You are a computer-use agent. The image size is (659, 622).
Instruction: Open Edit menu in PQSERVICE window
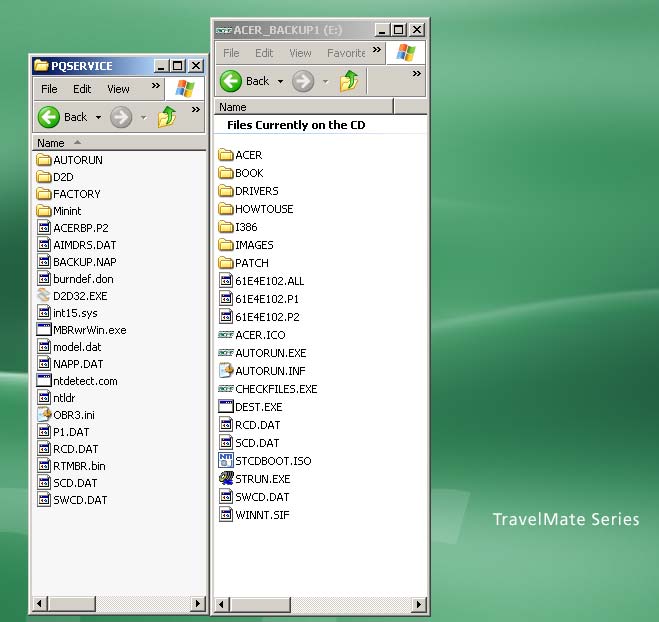click(x=82, y=89)
